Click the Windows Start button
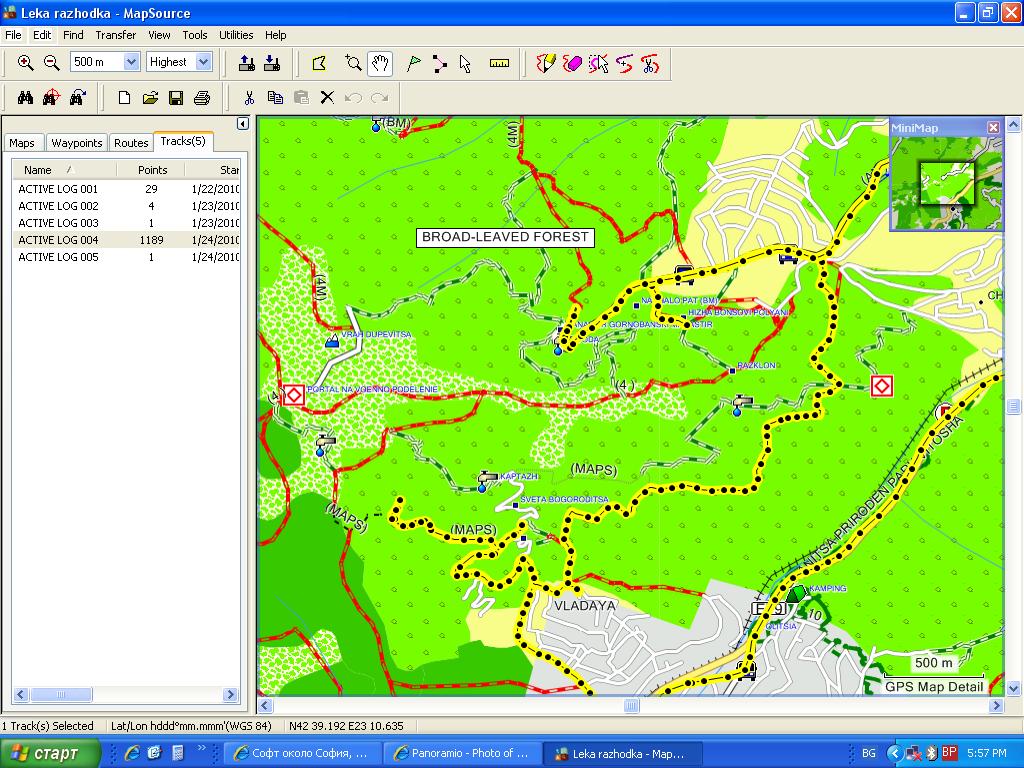This screenshot has height=768, width=1024. point(50,753)
